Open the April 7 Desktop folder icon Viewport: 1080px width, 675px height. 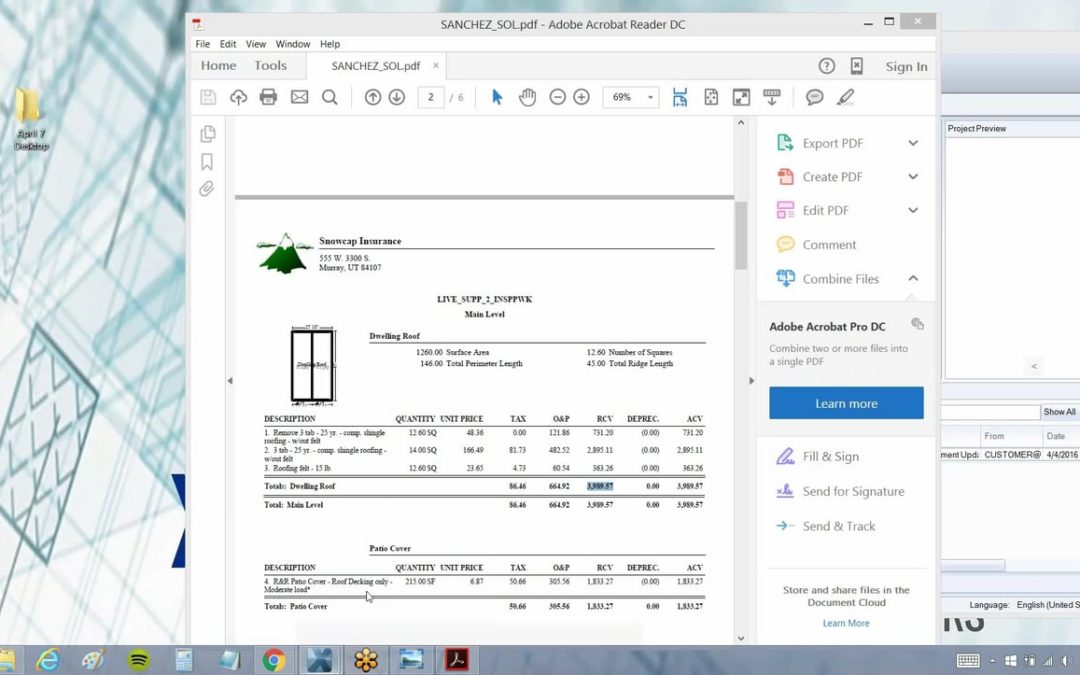[x=30, y=118]
